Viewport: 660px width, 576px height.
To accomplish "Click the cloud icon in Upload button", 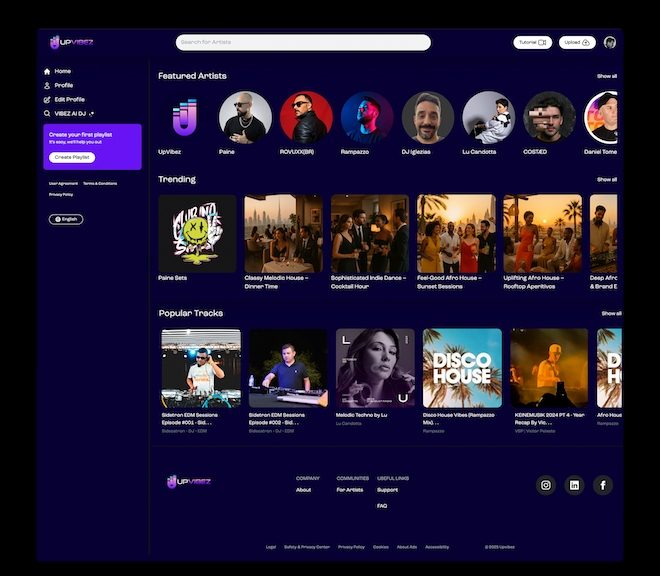I will [585, 43].
